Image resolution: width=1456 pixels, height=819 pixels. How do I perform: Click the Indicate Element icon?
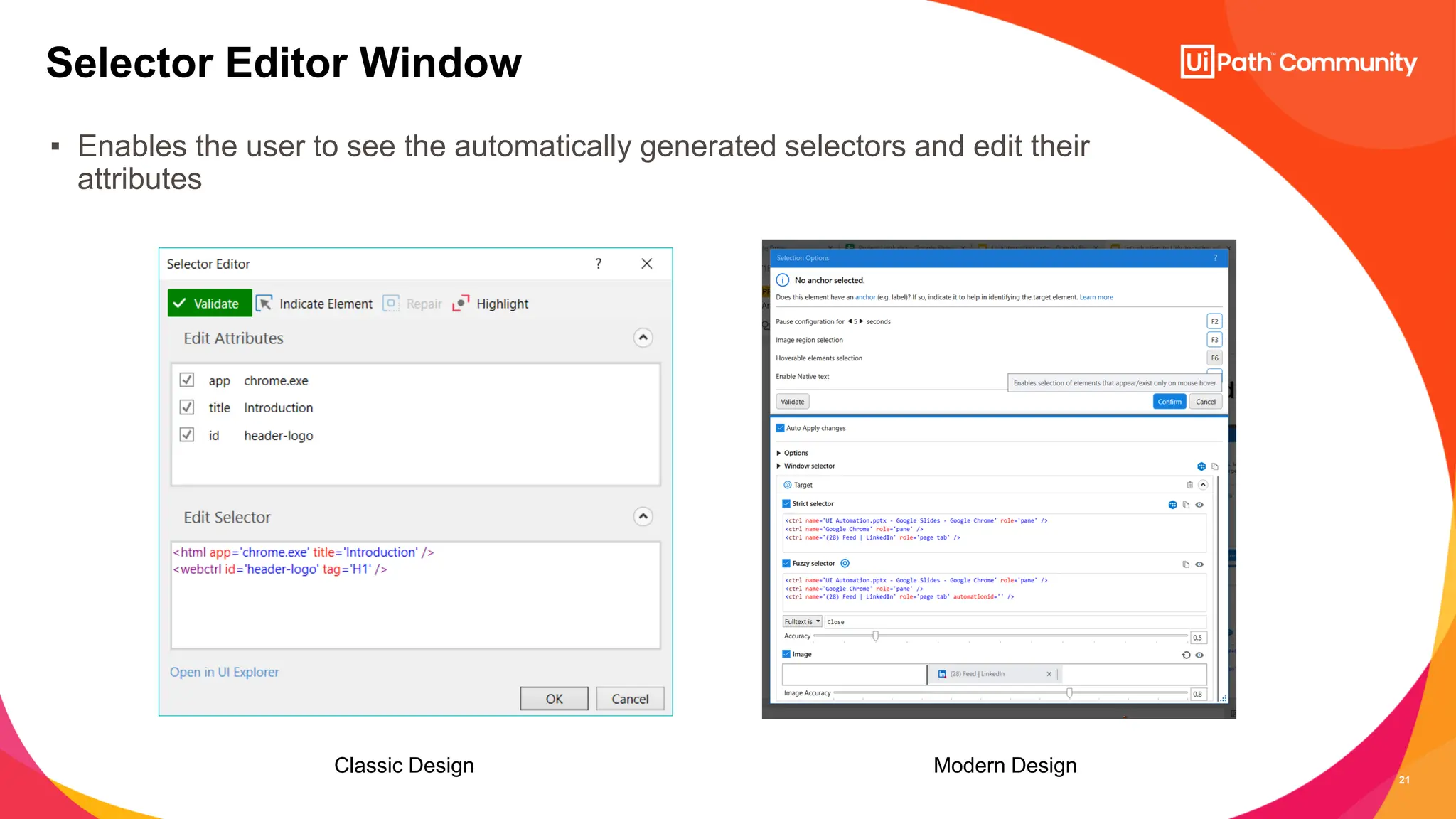(264, 304)
